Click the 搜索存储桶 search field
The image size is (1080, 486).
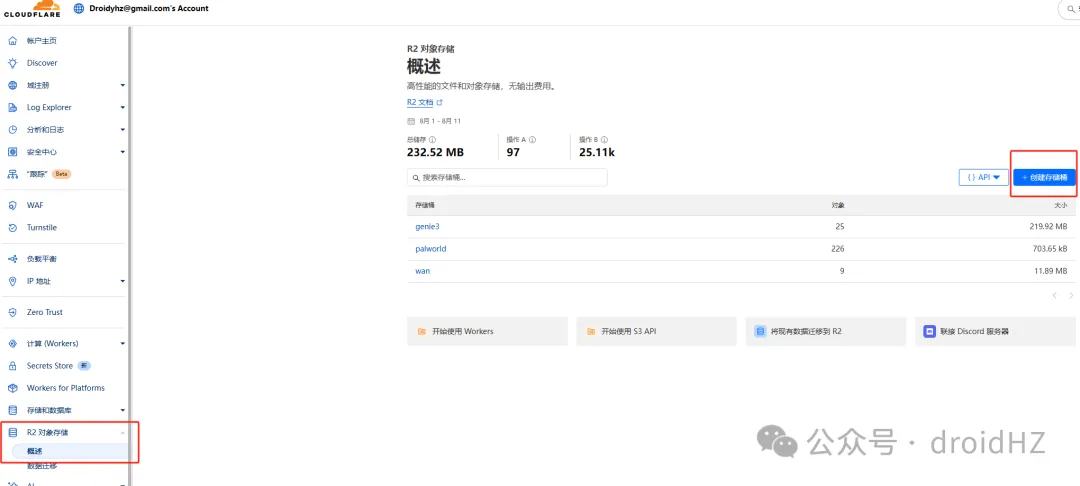[x=507, y=177]
